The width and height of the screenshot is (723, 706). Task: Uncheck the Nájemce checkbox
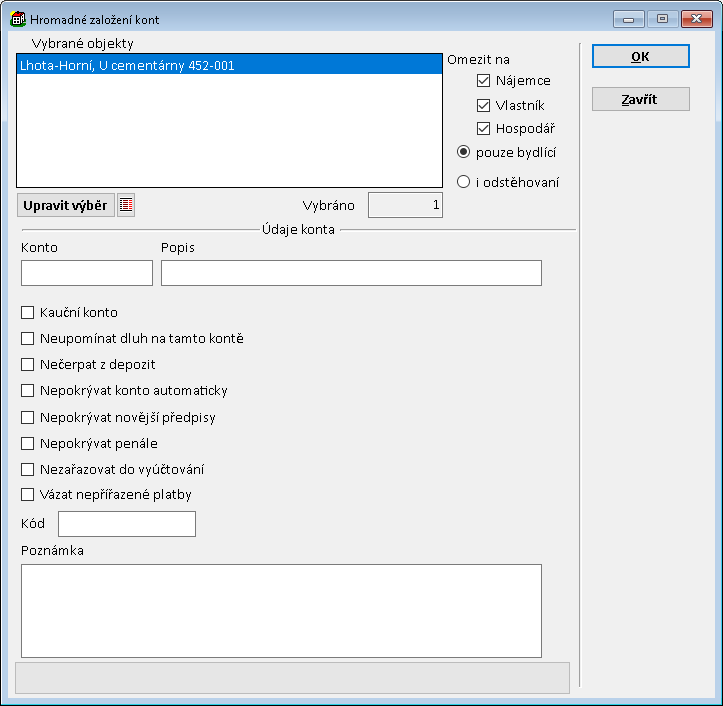484,81
